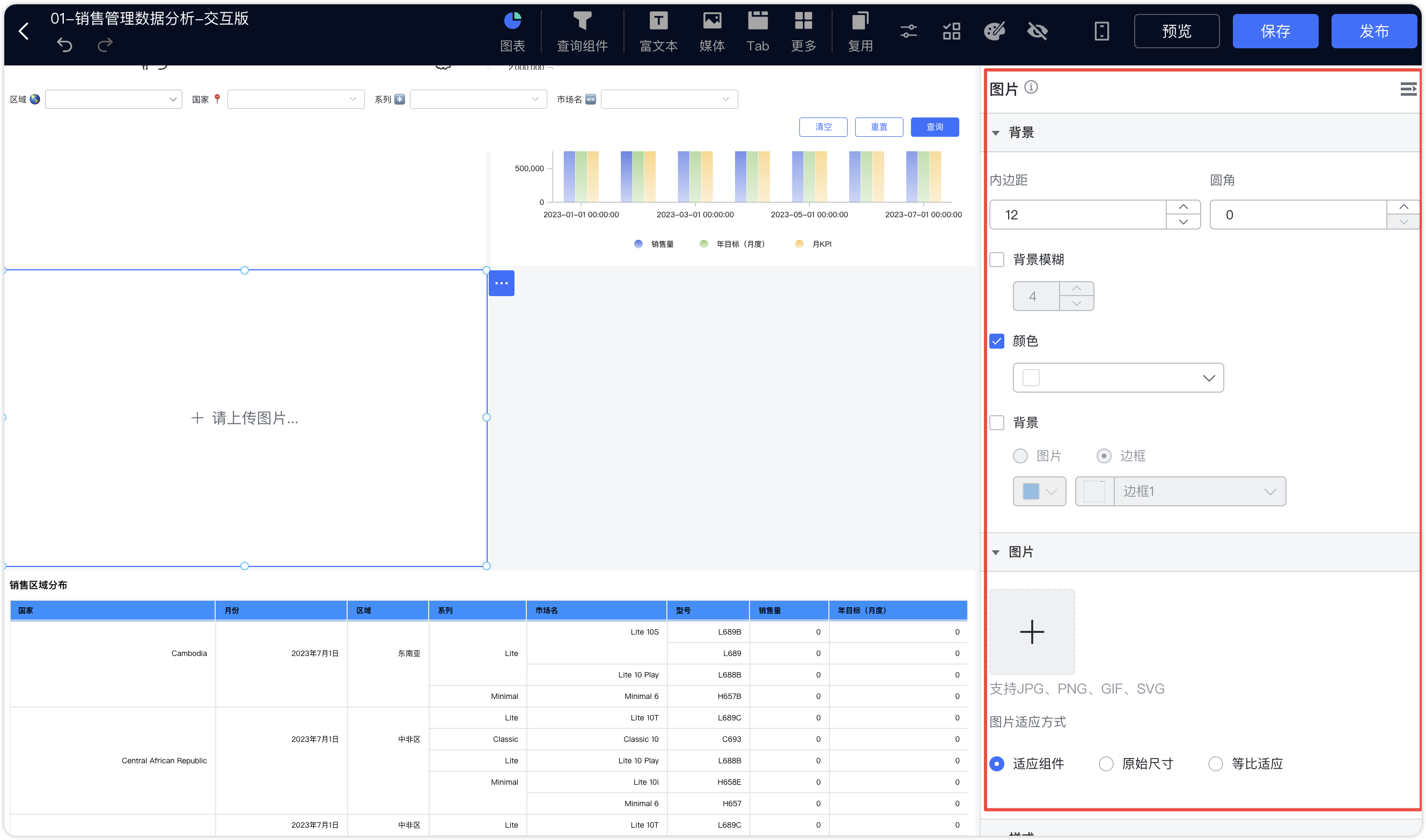Open the 媒体 media menu

click(x=711, y=32)
